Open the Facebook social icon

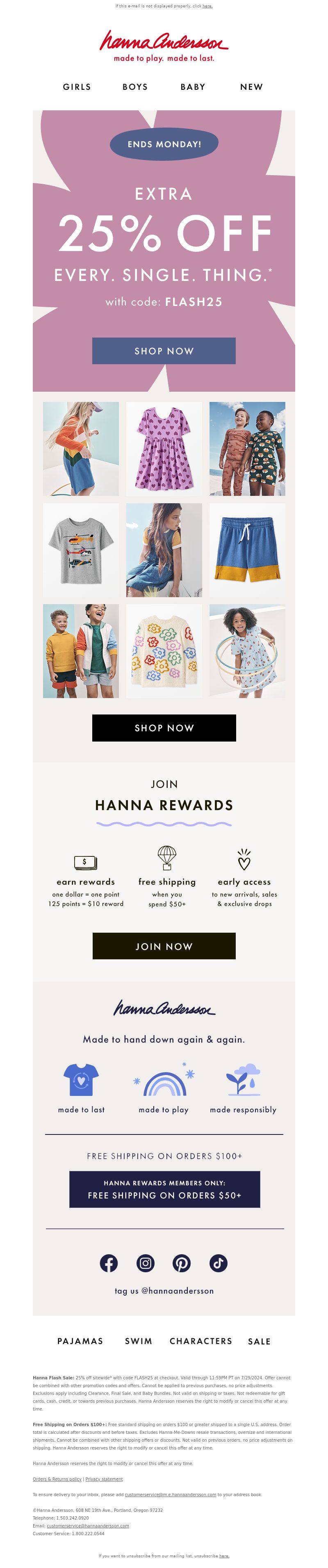(x=109, y=1263)
